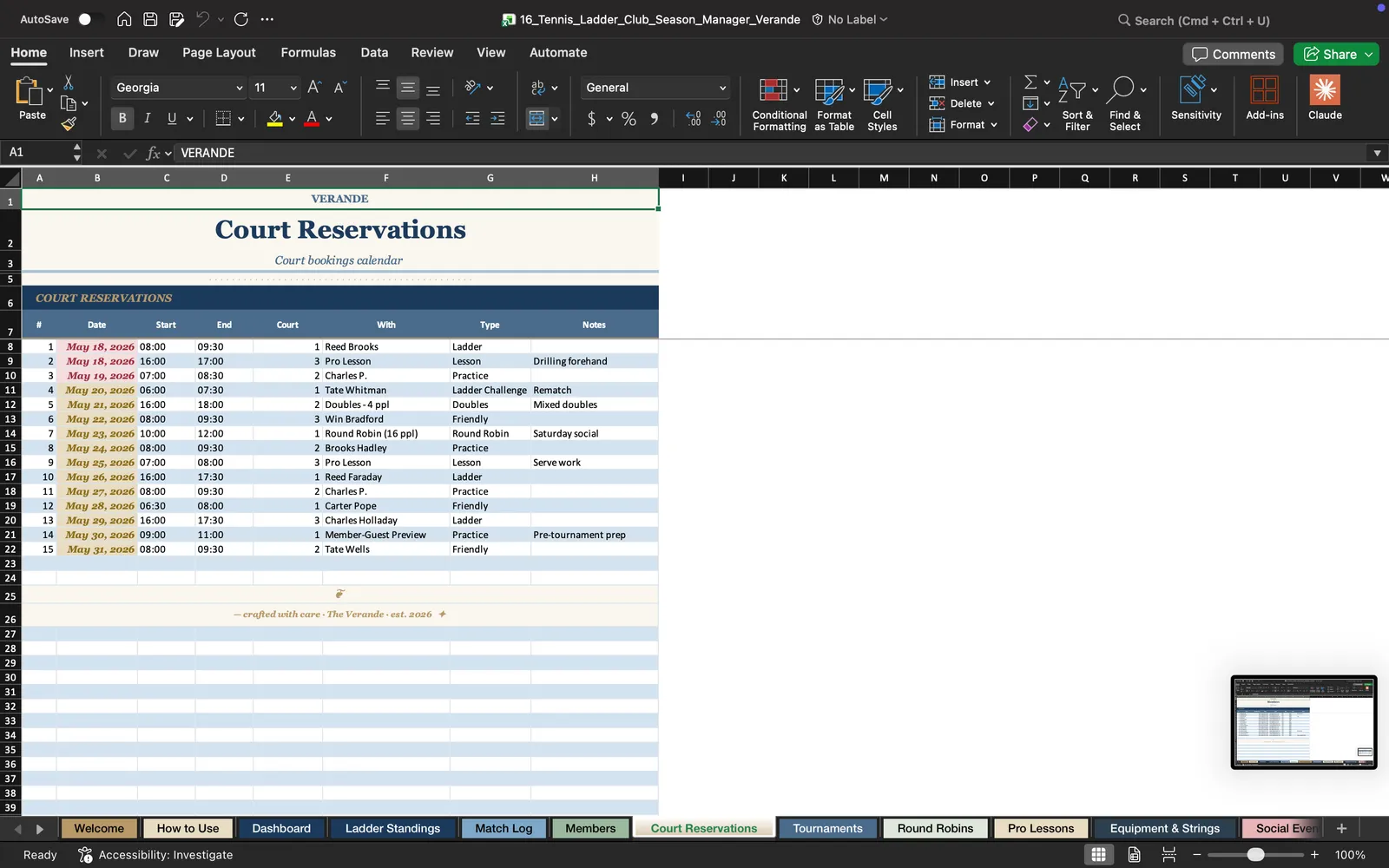The image size is (1389, 868).
Task: Click the Merge and Center icon
Action: point(537,118)
